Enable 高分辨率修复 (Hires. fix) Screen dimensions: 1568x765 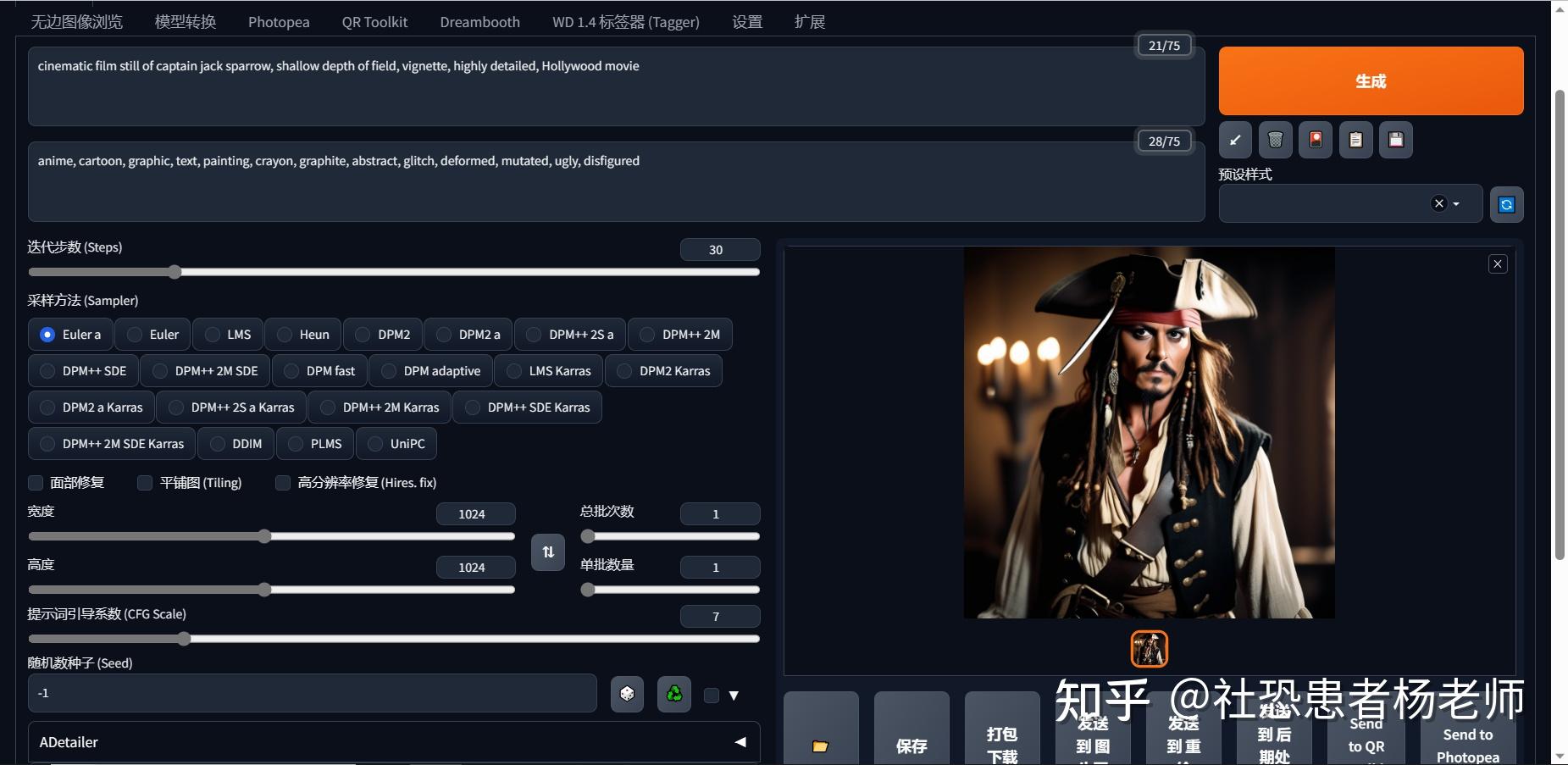(x=283, y=482)
